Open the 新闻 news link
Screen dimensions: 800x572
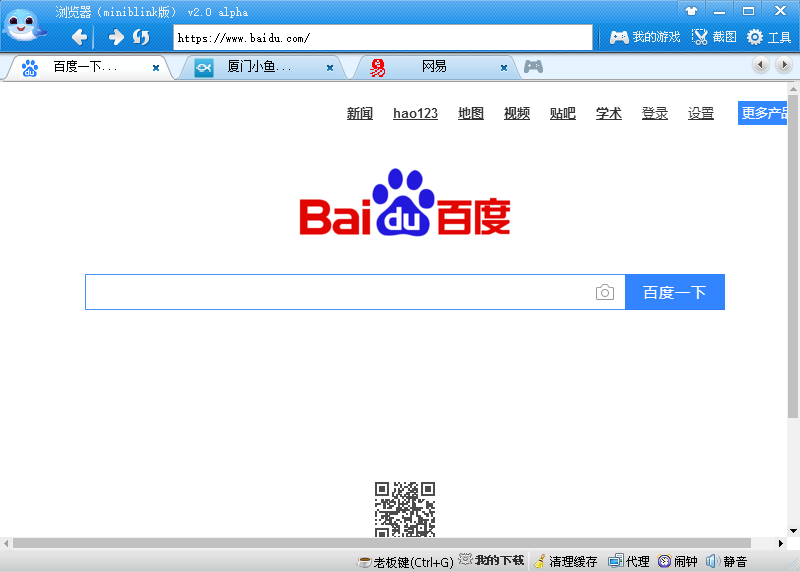(360, 113)
